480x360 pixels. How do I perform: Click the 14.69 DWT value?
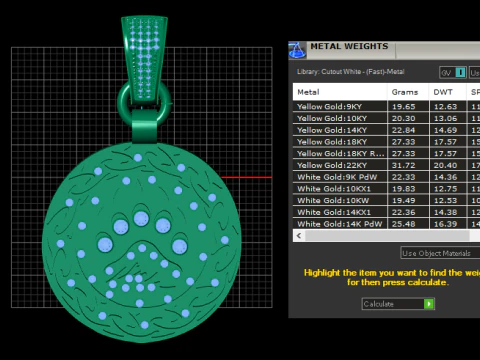[446, 130]
